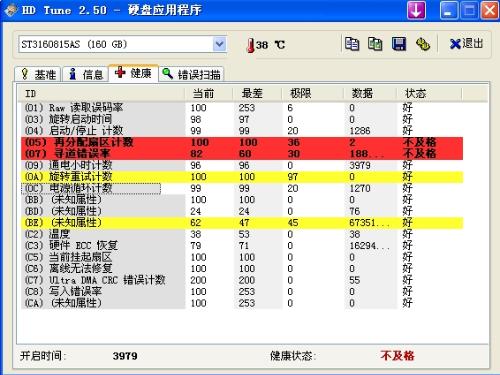Click data value 16294... in C3 row
500x375 pixels.
pos(369,246)
